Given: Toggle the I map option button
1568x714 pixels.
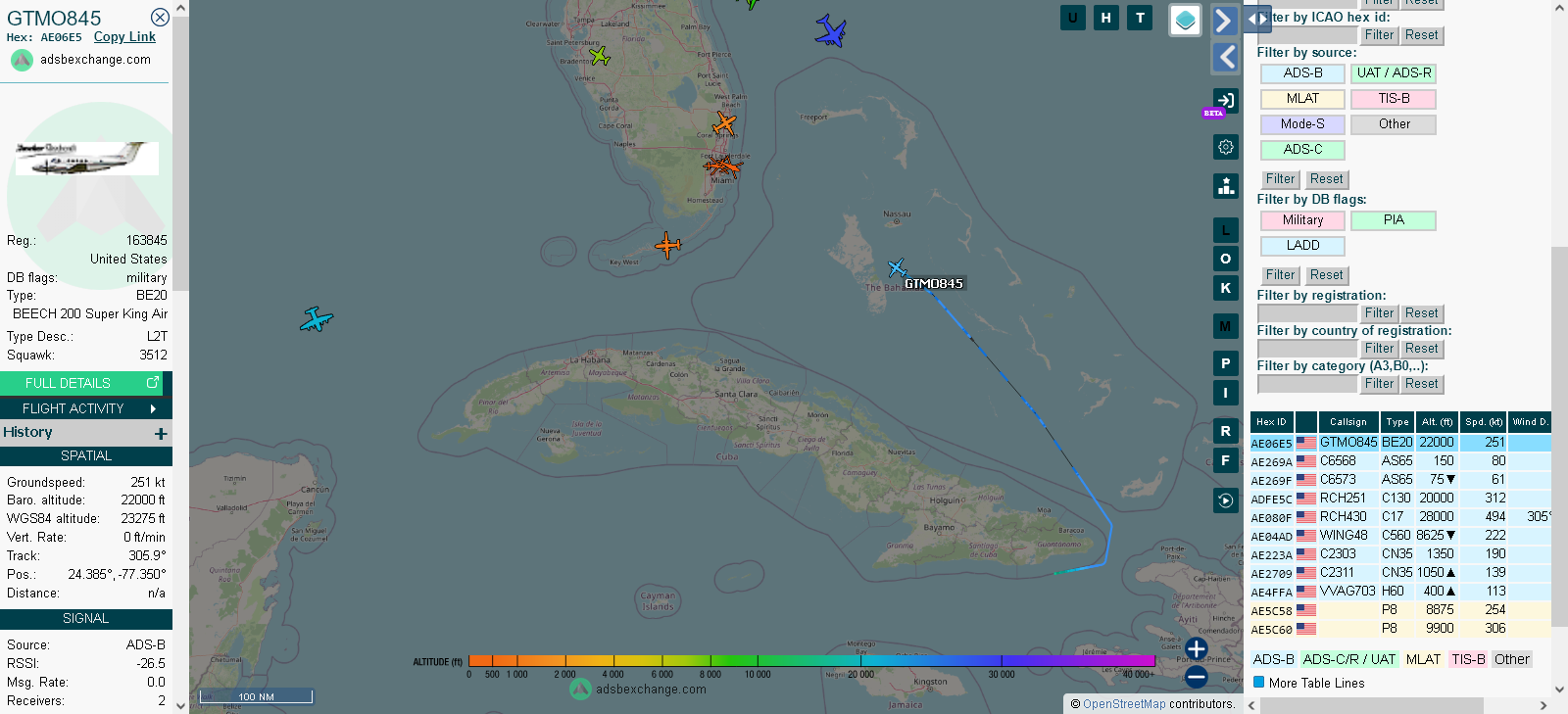Looking at the screenshot, I should tap(1225, 393).
